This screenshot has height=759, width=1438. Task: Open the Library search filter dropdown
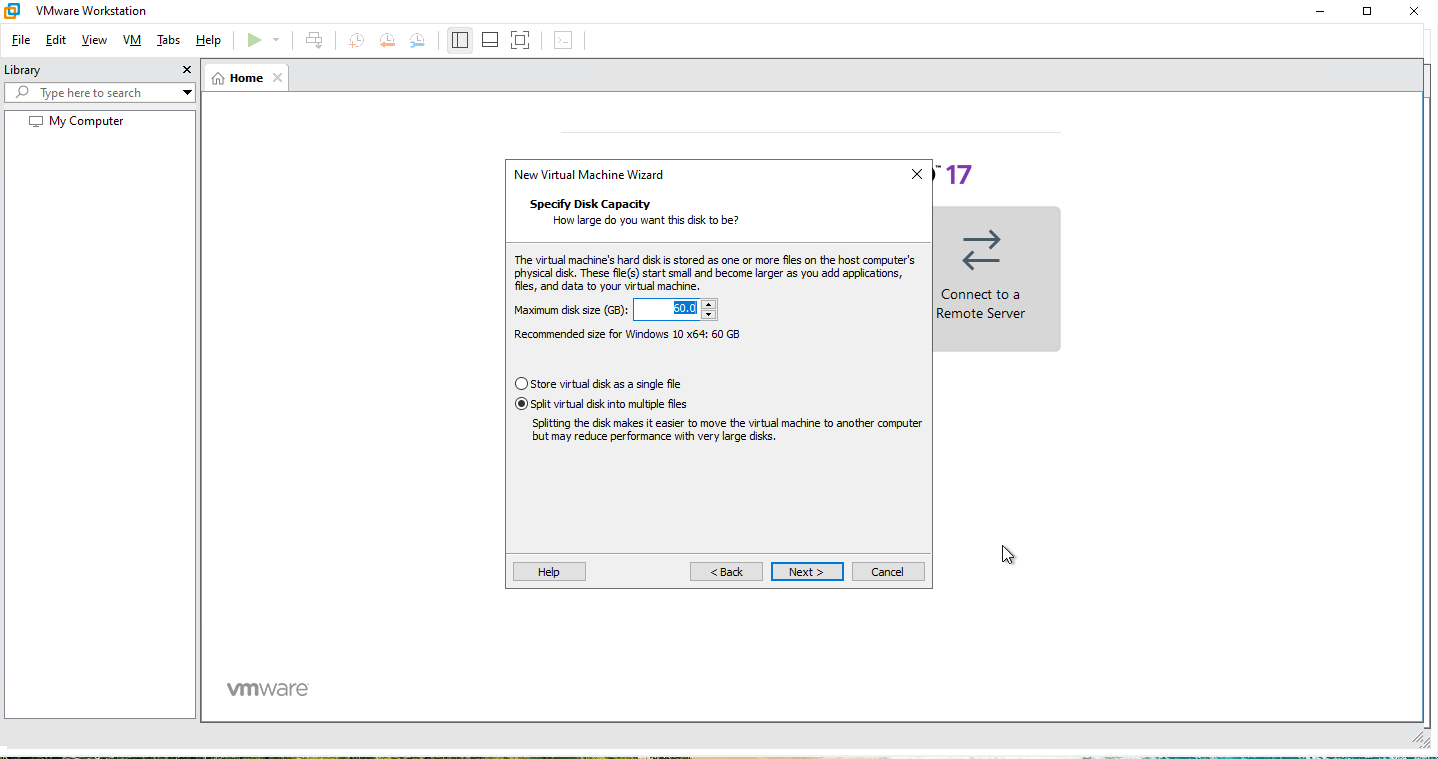[187, 93]
